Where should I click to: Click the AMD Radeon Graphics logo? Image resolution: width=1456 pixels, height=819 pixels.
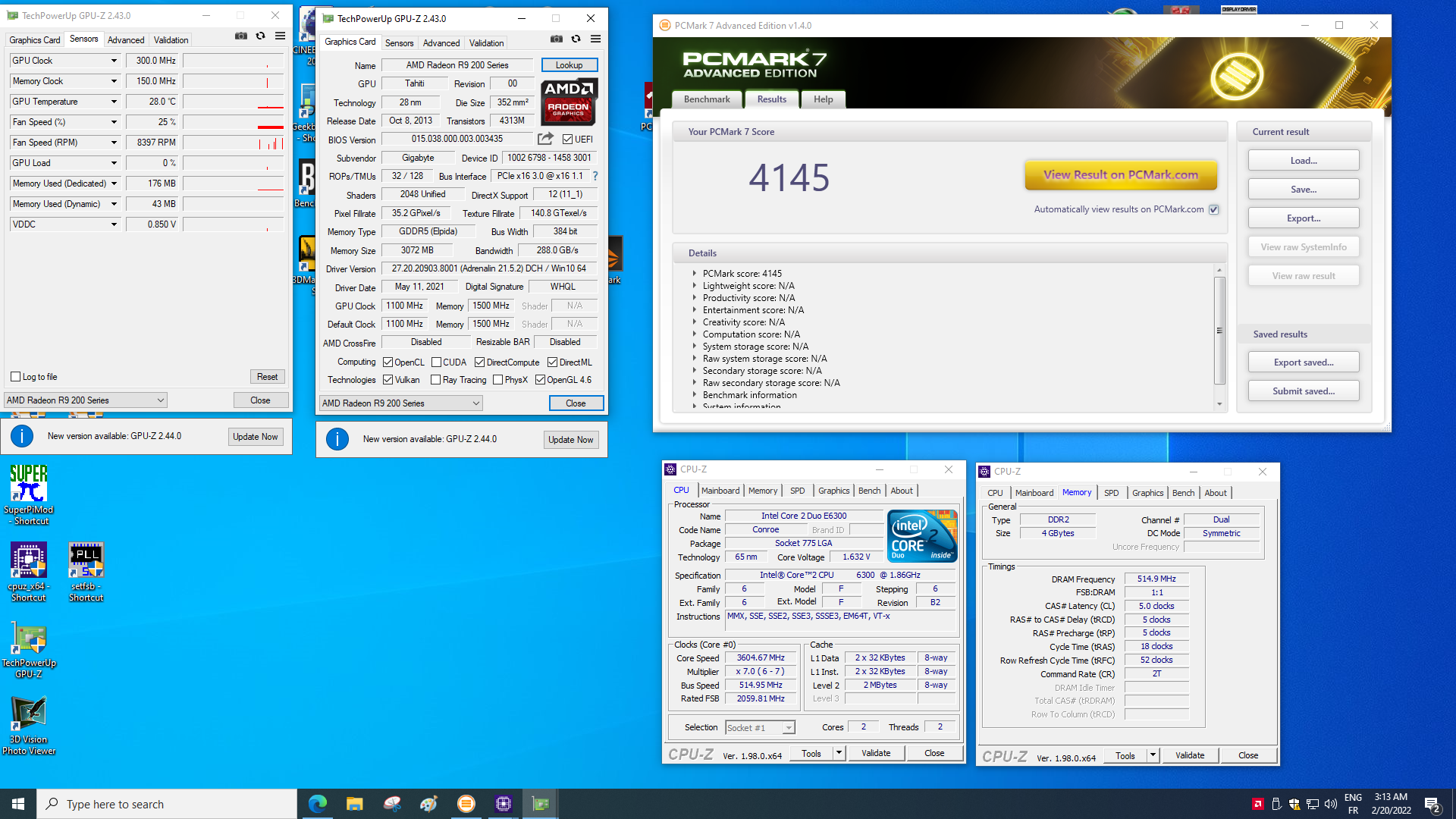569,102
